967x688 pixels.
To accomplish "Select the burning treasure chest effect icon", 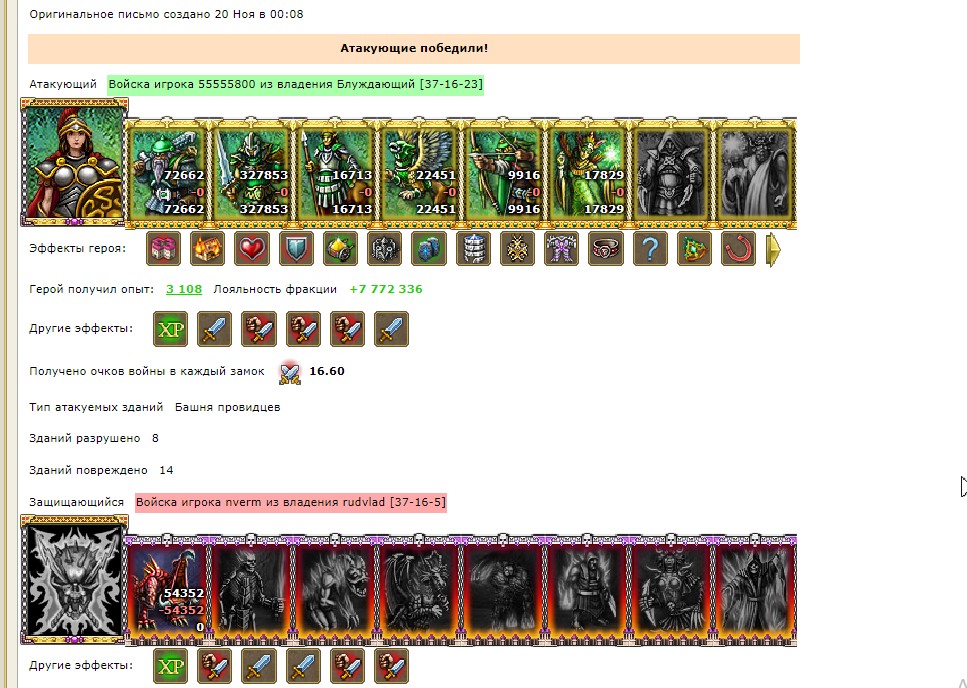I will coord(207,249).
